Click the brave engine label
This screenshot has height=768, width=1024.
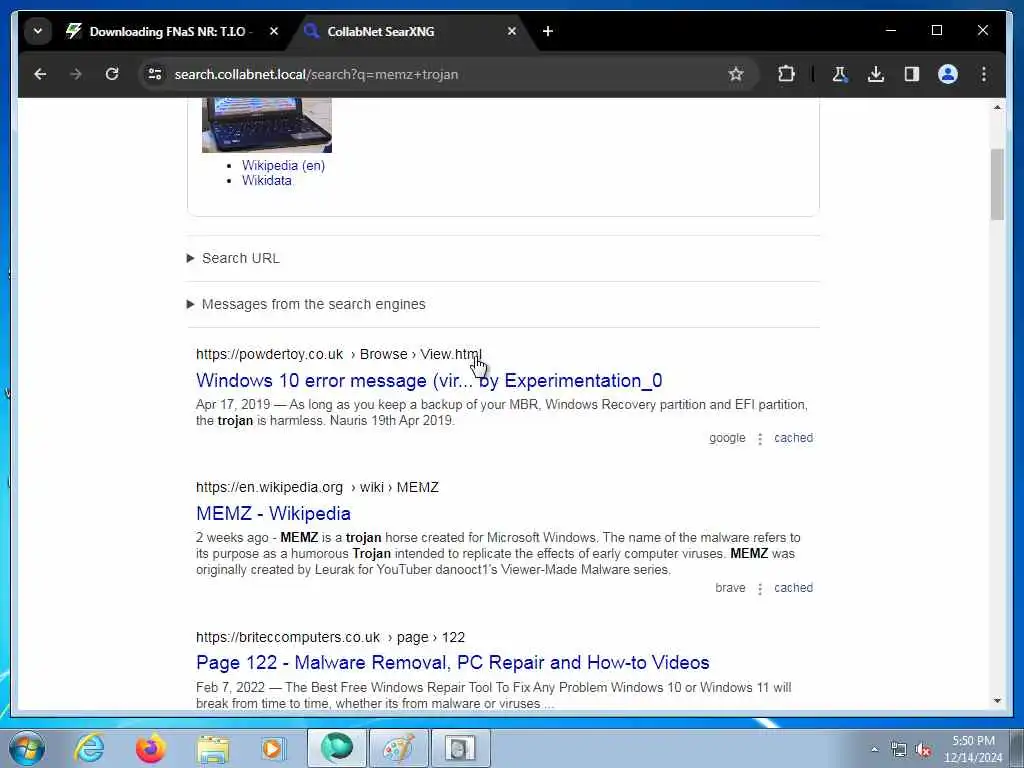click(730, 588)
